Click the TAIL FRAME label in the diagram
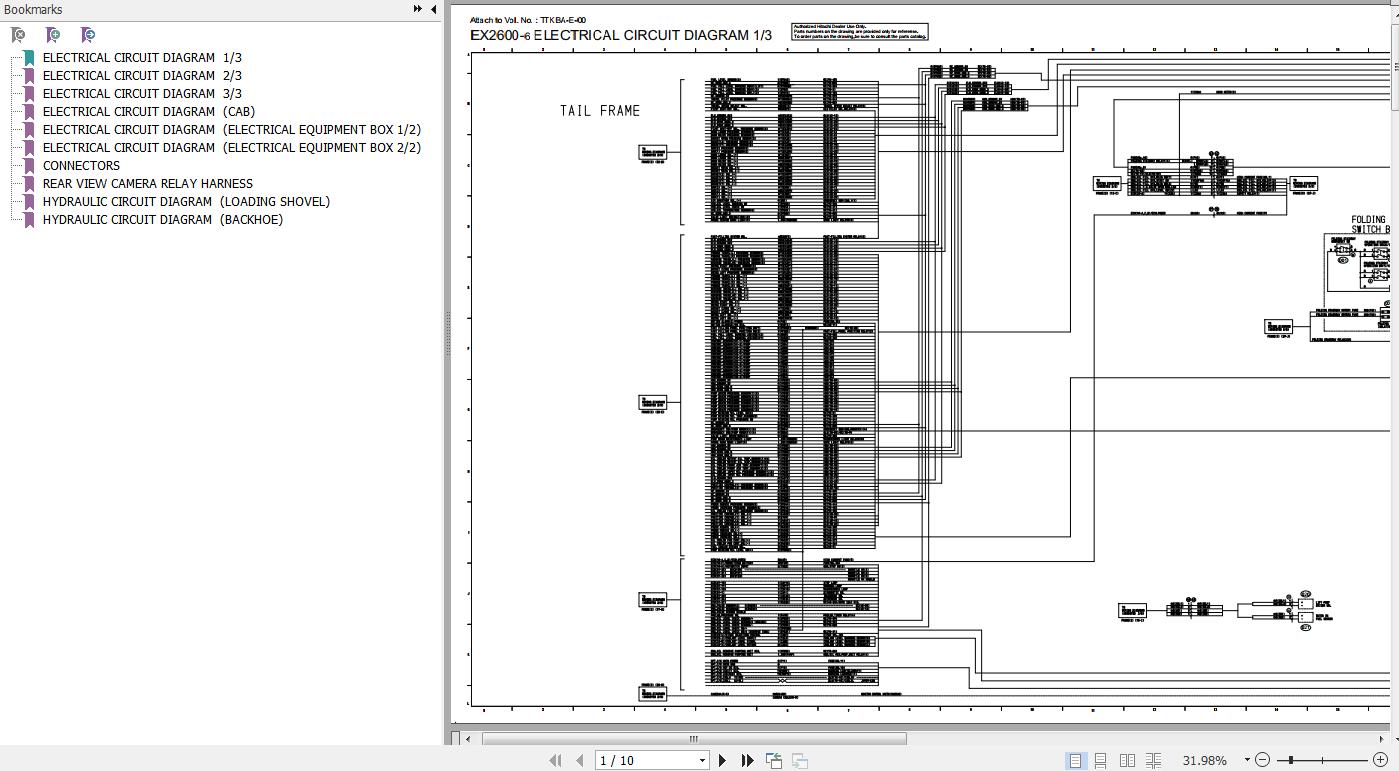This screenshot has height=771, width=1399. (x=600, y=111)
